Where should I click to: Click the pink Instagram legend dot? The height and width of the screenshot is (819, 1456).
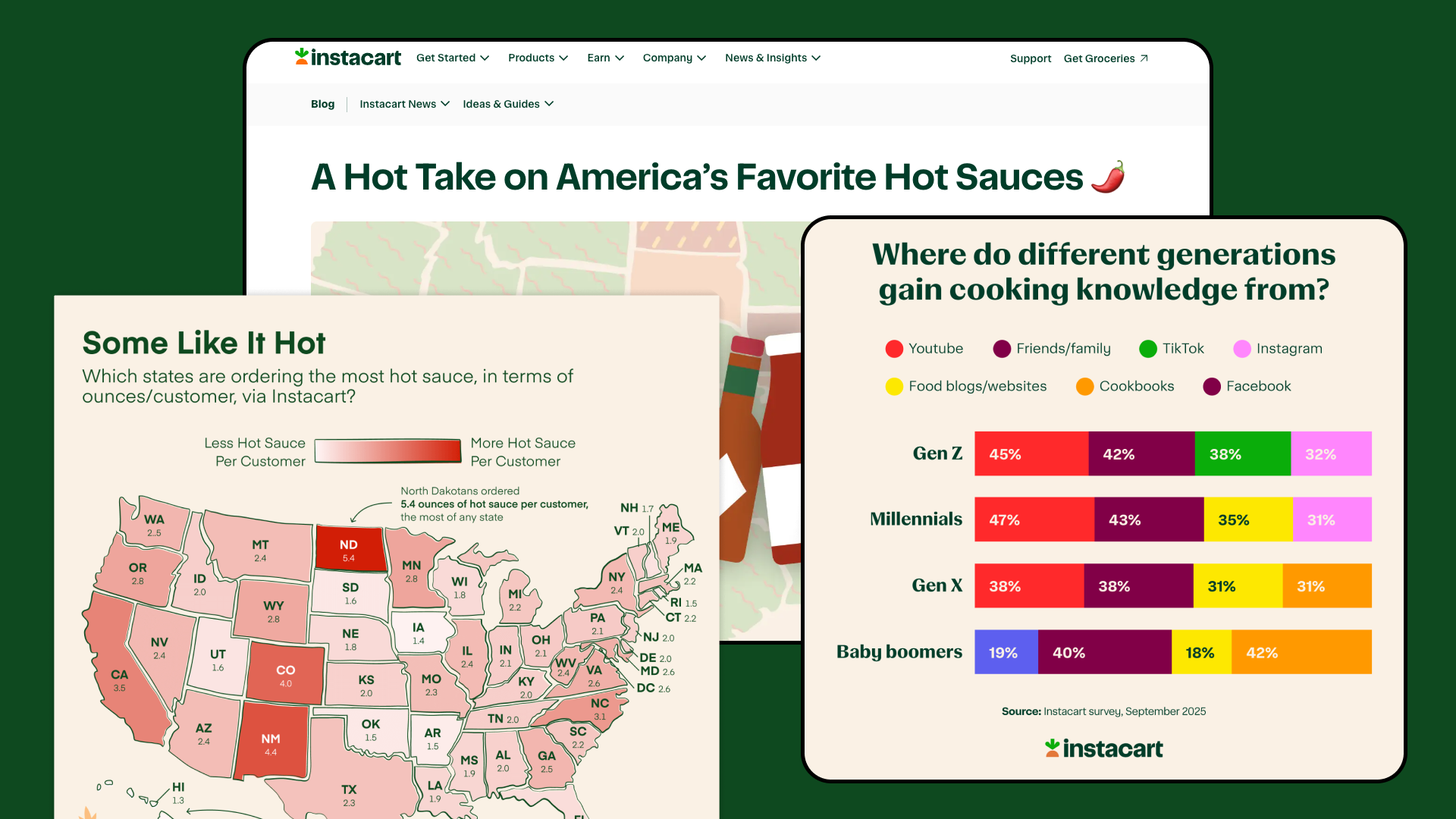[x=1241, y=349]
